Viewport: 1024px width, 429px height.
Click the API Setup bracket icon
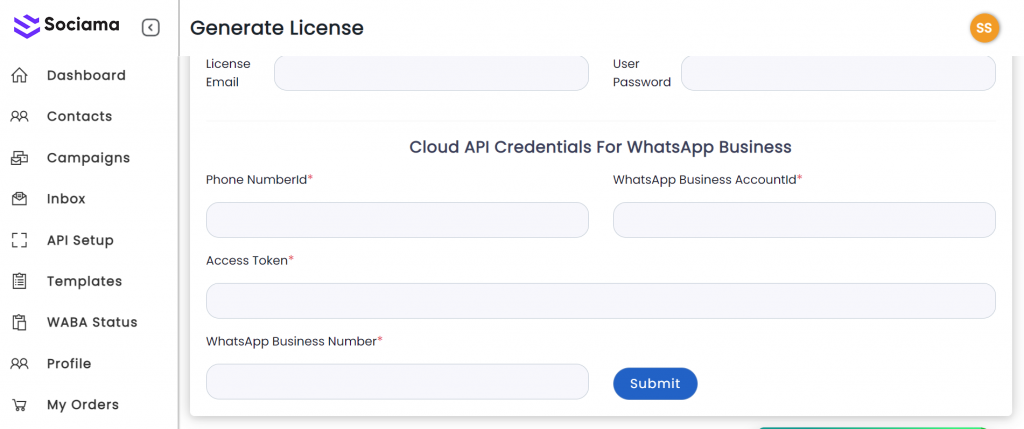point(19,240)
